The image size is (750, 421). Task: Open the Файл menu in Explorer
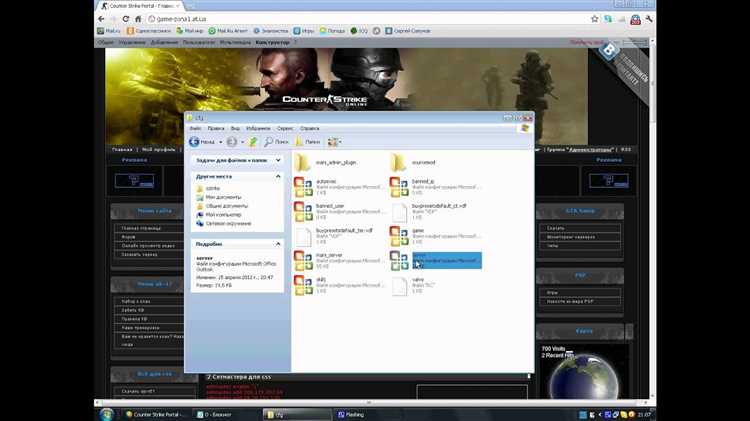196,128
